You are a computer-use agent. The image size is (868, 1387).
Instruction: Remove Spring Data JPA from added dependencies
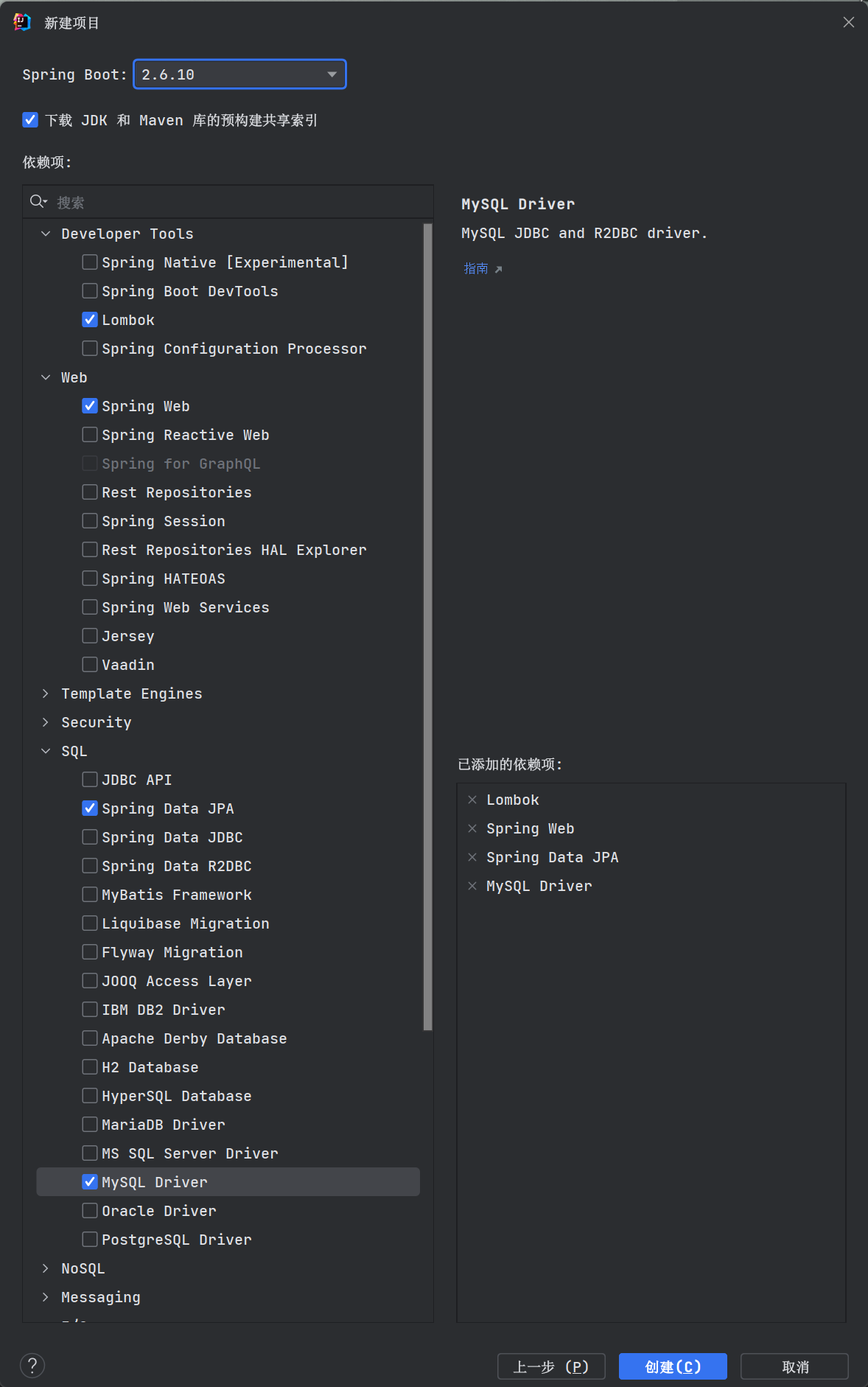click(472, 857)
